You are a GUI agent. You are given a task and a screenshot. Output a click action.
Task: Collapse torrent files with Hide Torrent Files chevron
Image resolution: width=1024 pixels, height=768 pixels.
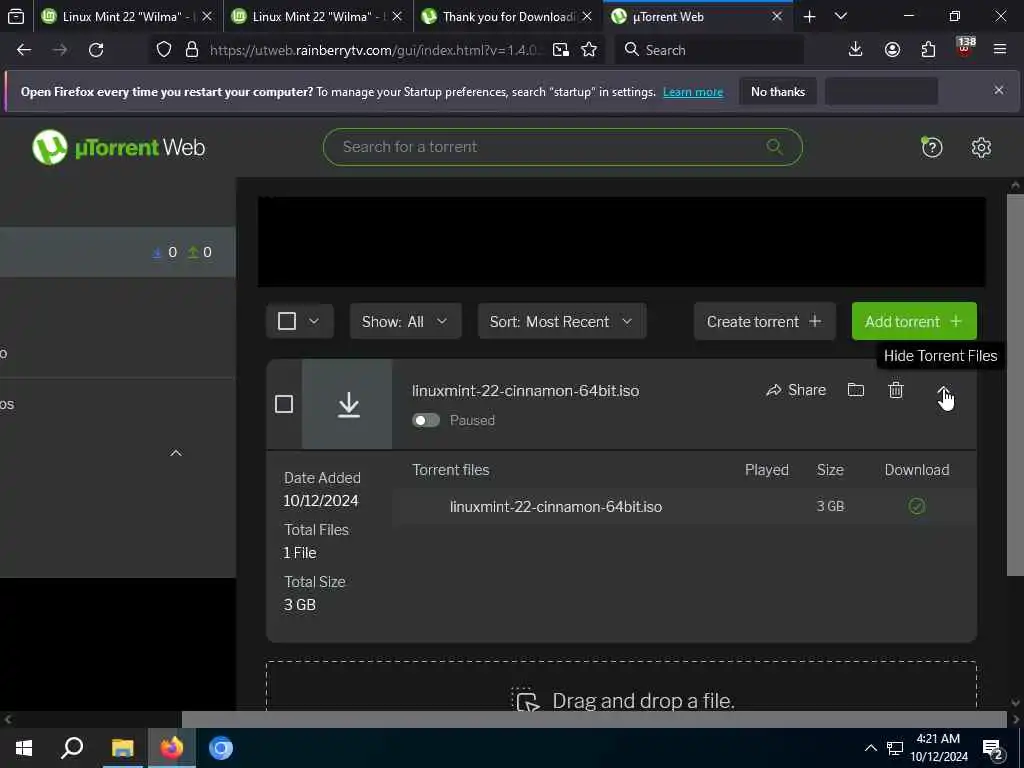coord(944,392)
